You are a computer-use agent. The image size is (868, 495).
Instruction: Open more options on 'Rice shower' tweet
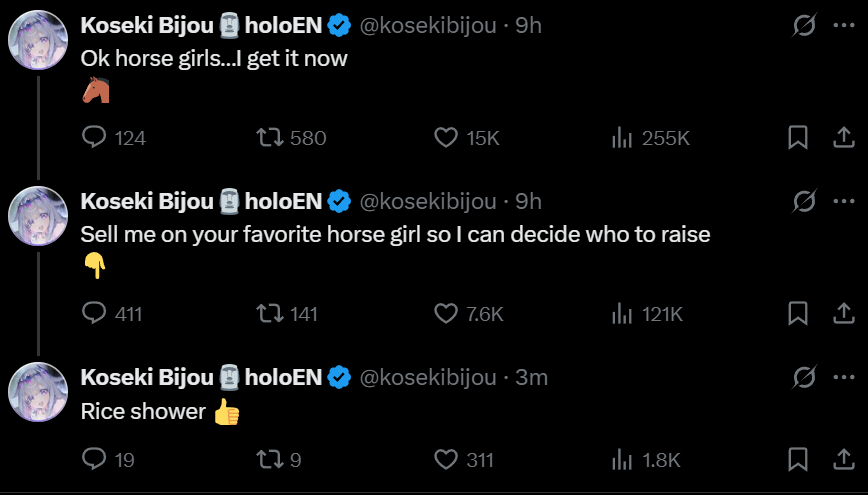(x=842, y=377)
